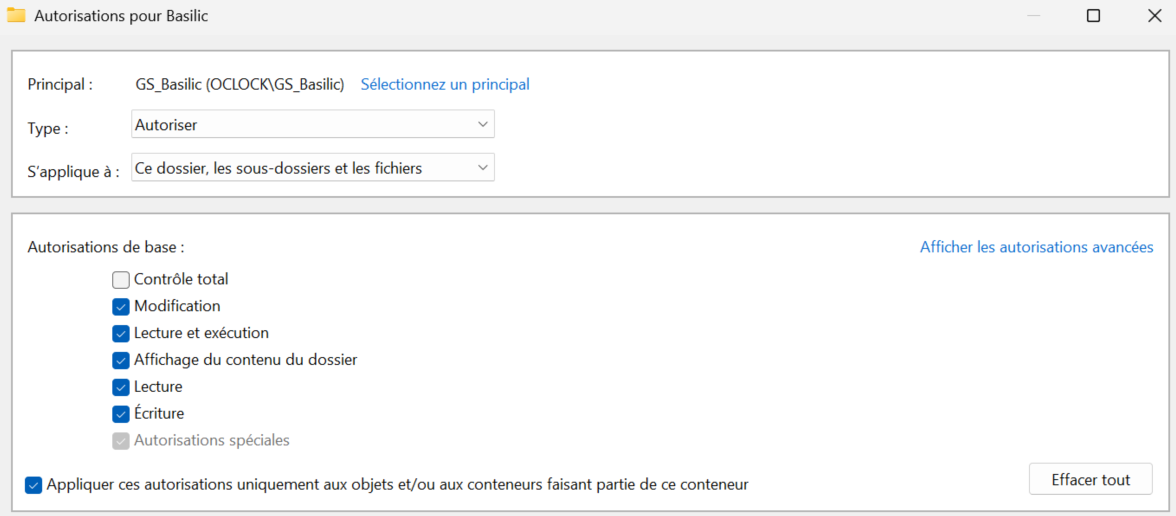
Task: Uncheck Affichage du contenu du dossier
Action: pyautogui.click(x=121, y=360)
